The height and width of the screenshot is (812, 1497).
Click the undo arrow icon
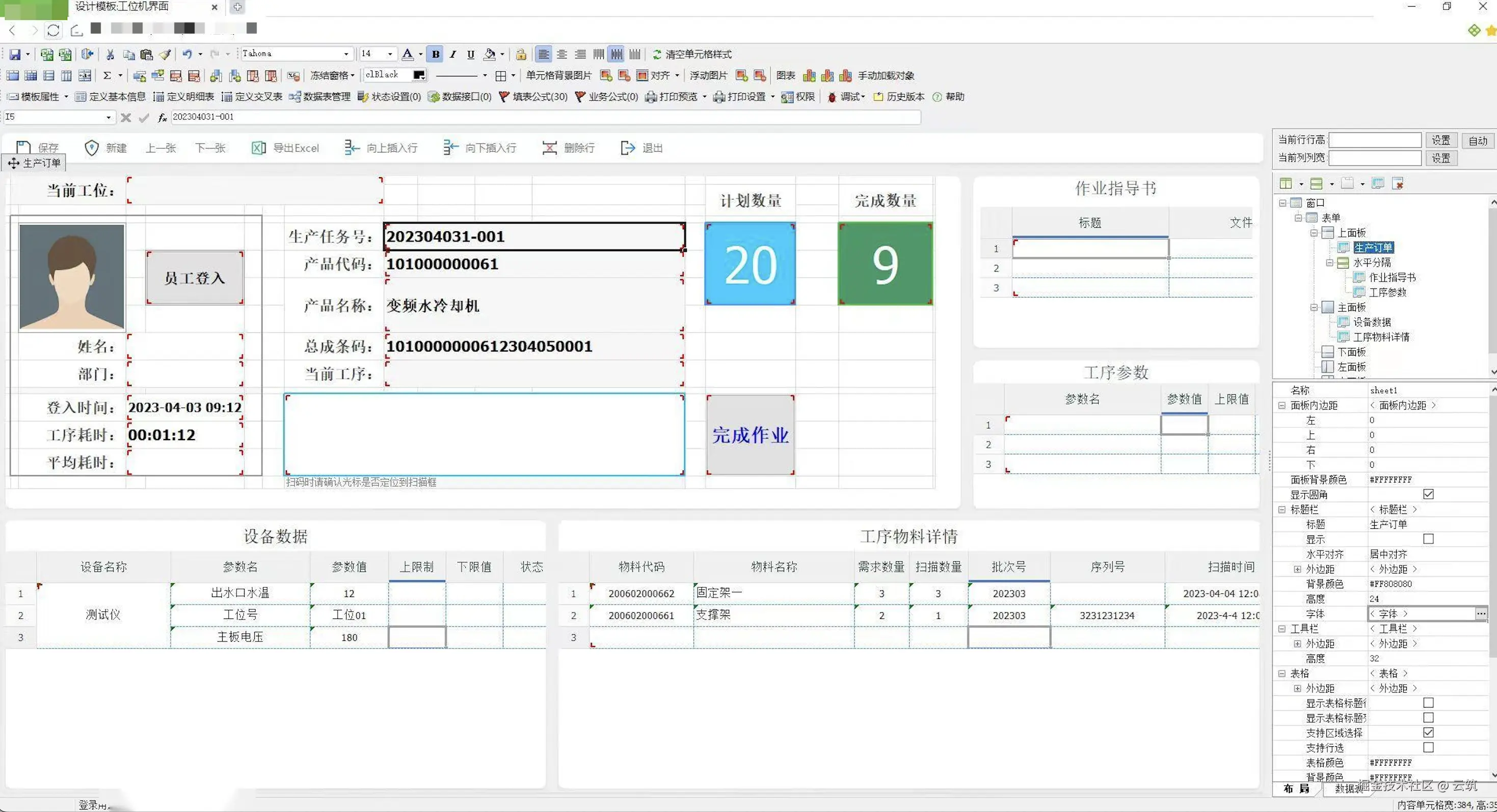(x=186, y=54)
